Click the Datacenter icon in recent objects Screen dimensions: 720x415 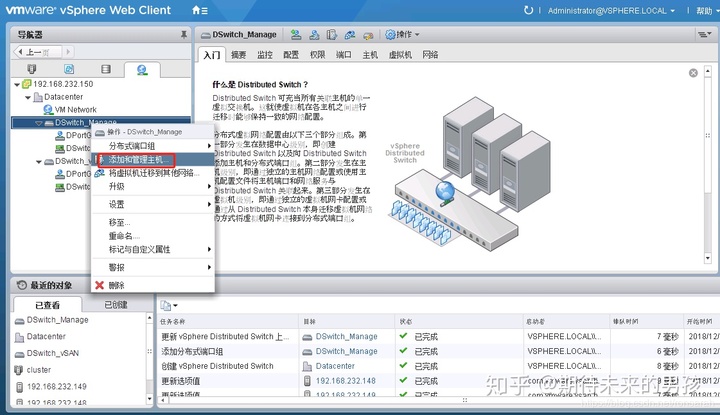pos(19,337)
